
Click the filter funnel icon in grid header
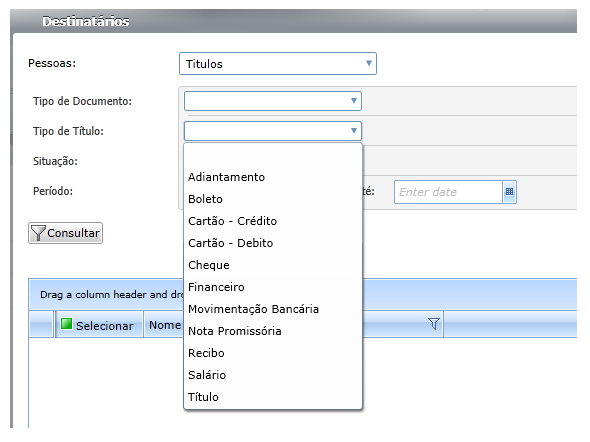click(433, 324)
